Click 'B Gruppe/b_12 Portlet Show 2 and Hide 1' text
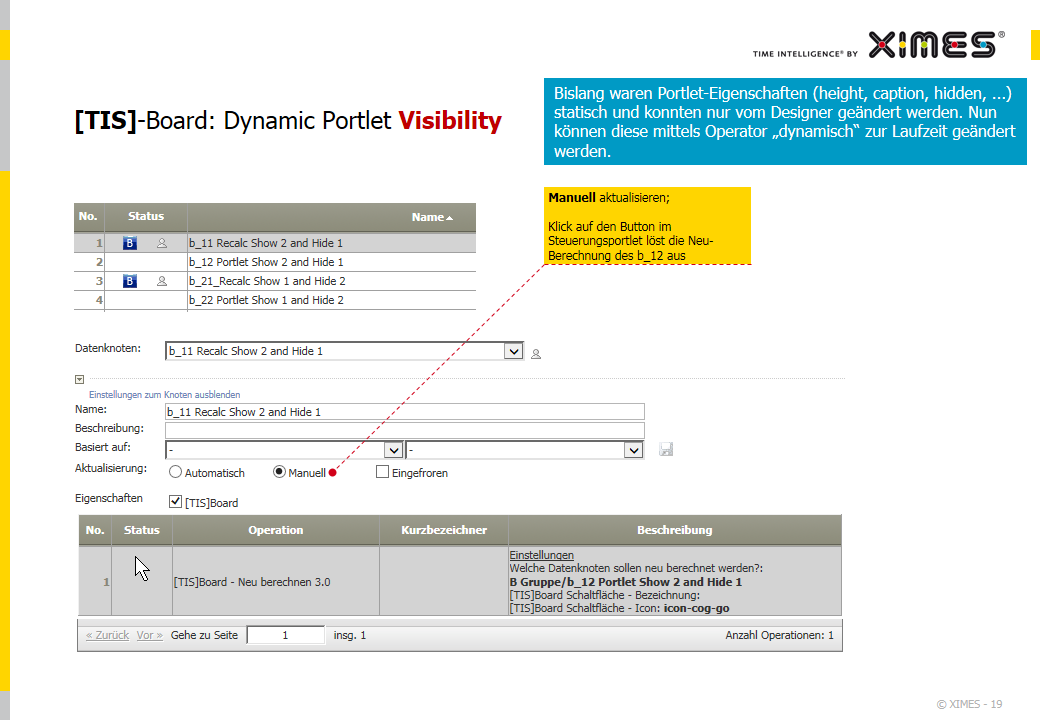1040x720 pixels. pyautogui.click(x=625, y=582)
